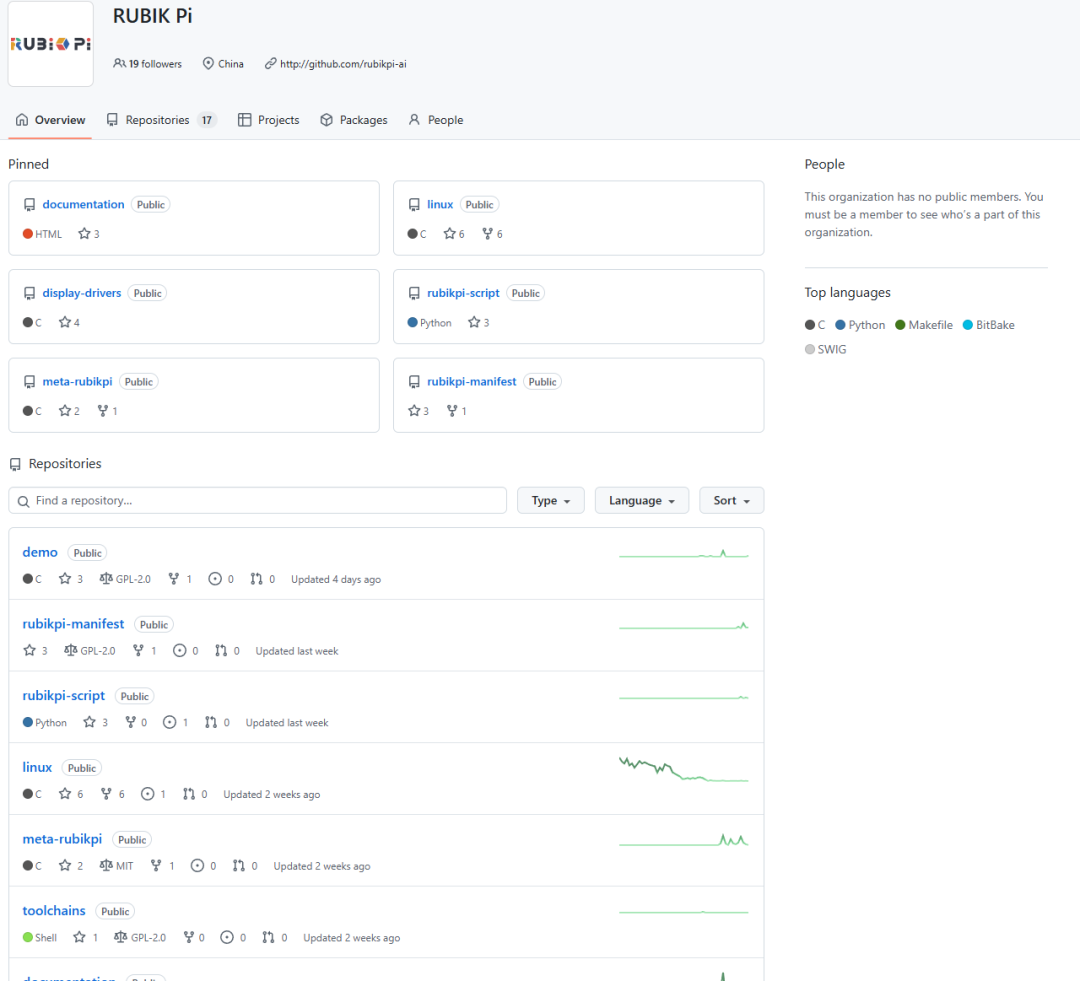Open the pinned documentation repository
Viewport: 1080px width, 981px height.
[83, 204]
